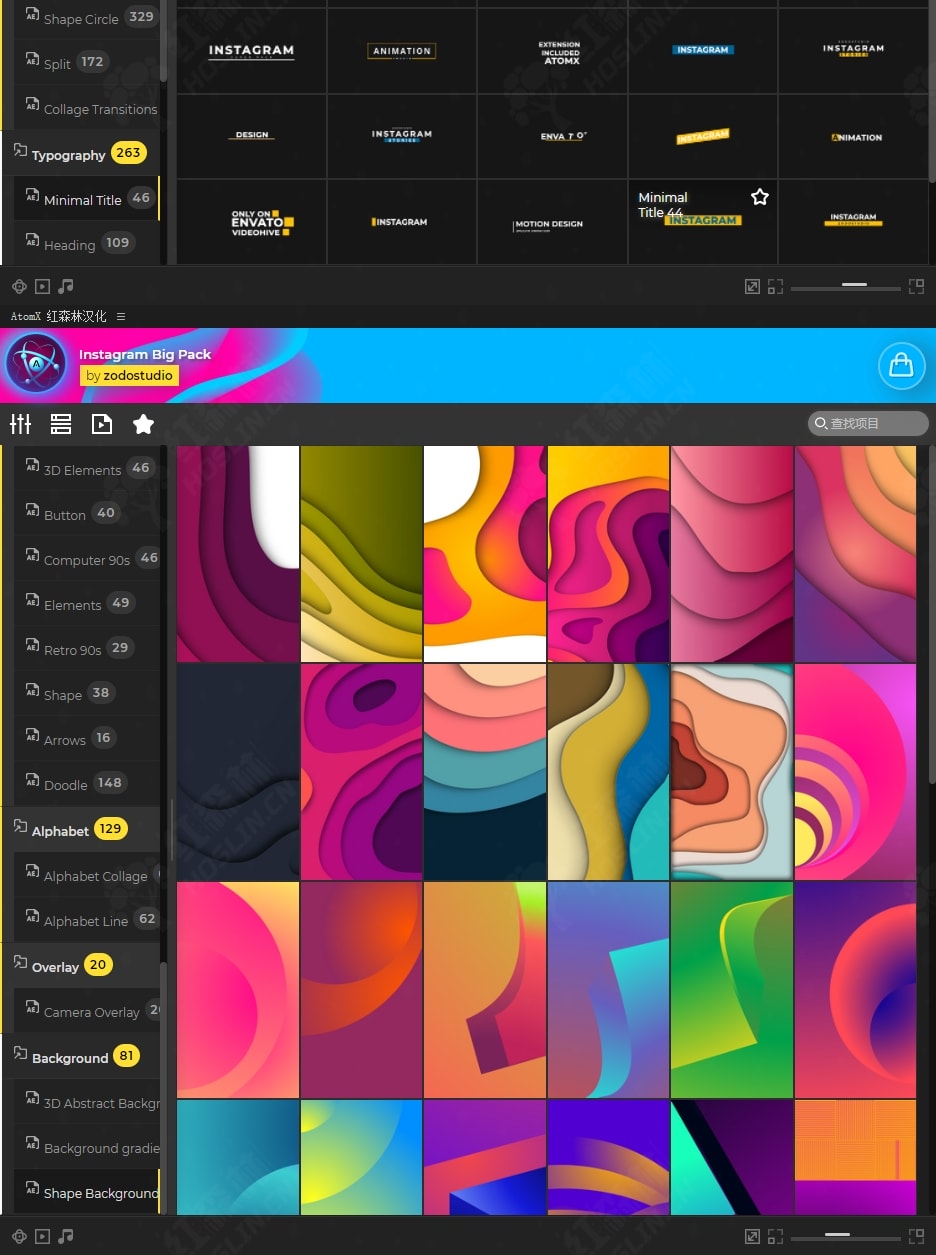This screenshot has height=1255, width=936.
Task: Select the Minimal Title 44 preset thumbnail
Action: 703,222
